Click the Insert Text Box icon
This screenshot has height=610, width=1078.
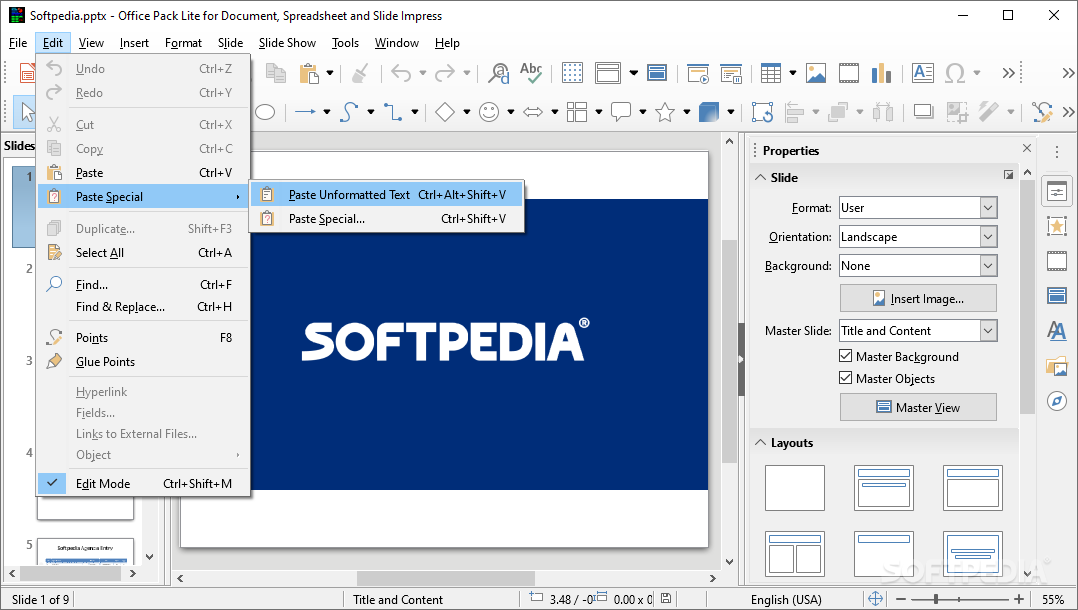pos(923,72)
